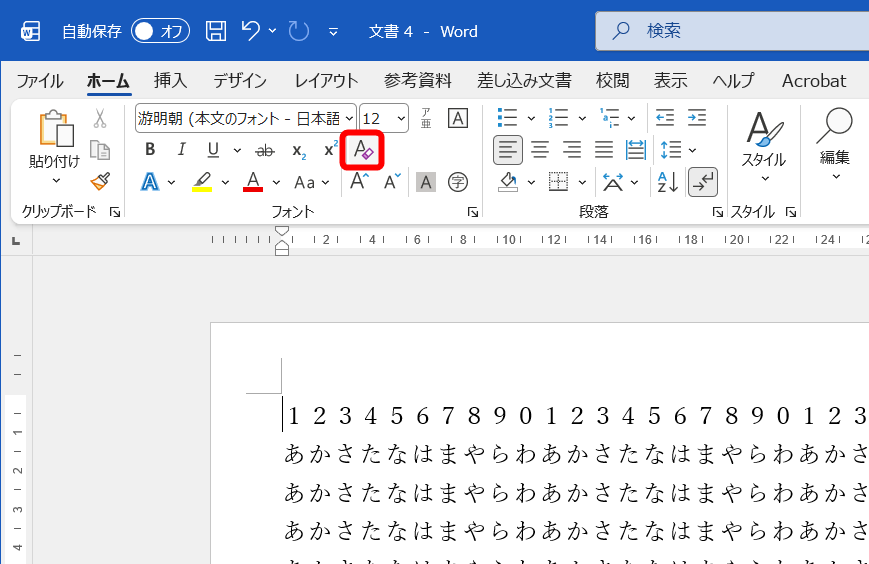The height and width of the screenshot is (564, 869).
Task: Click the character border icon
Action: [x=458, y=118]
